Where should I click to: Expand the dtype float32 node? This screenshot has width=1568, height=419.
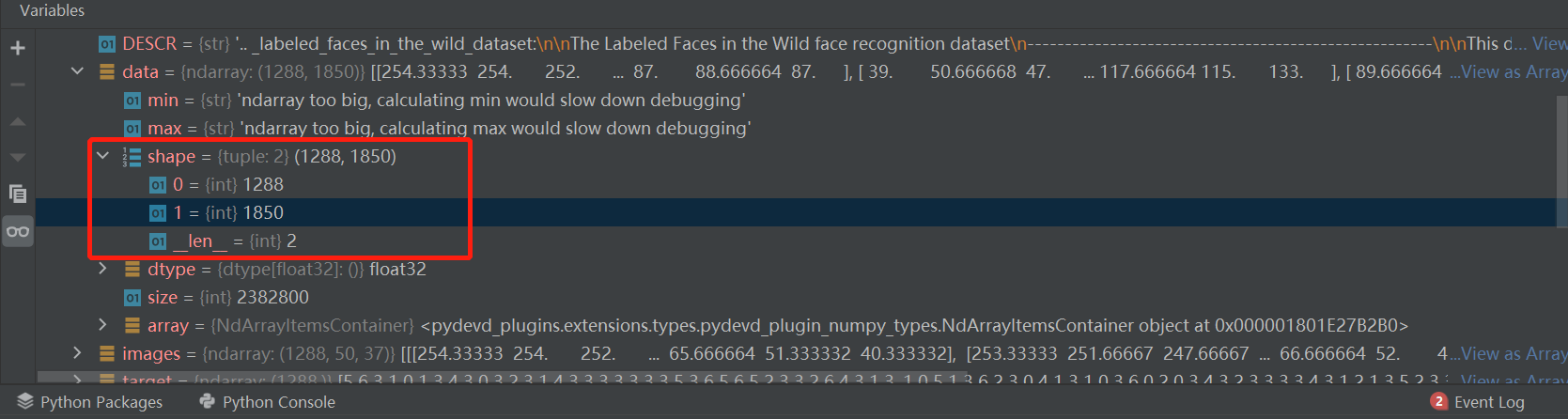click(103, 269)
